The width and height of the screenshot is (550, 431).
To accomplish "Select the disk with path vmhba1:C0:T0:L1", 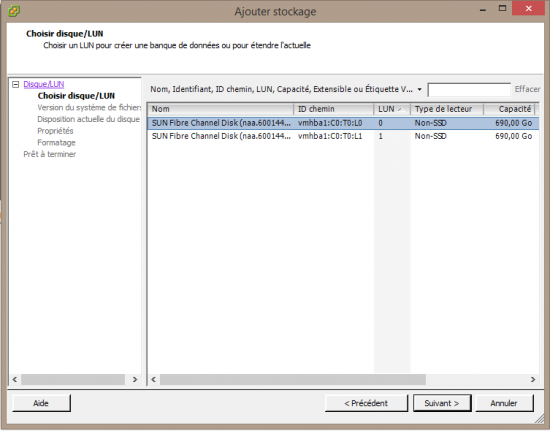I will pos(343,136).
